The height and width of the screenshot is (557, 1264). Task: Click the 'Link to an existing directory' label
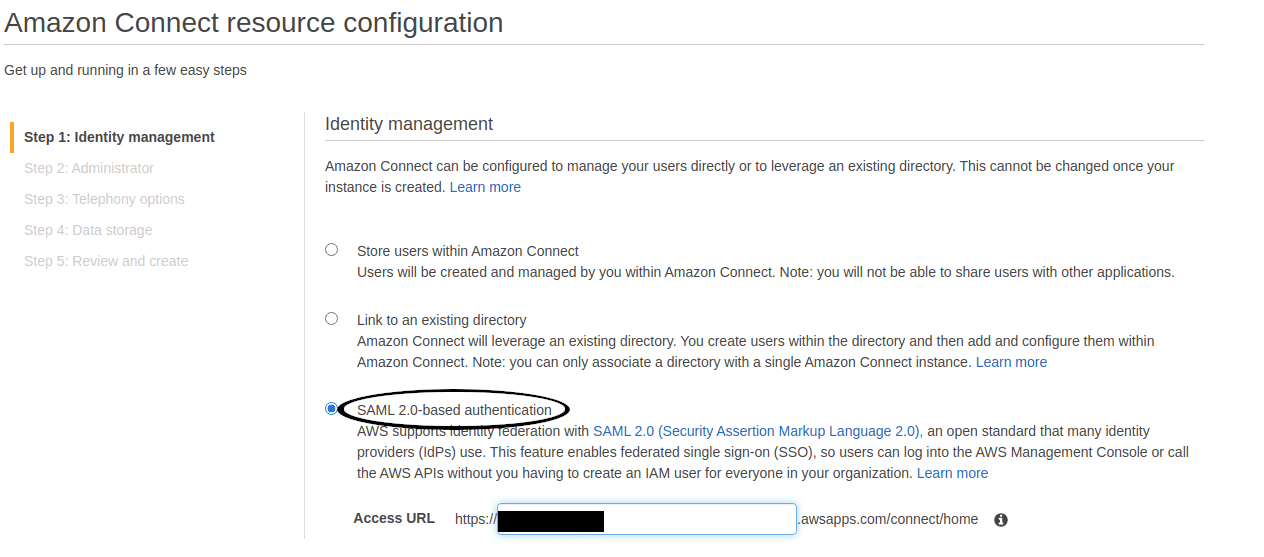[x=441, y=320]
